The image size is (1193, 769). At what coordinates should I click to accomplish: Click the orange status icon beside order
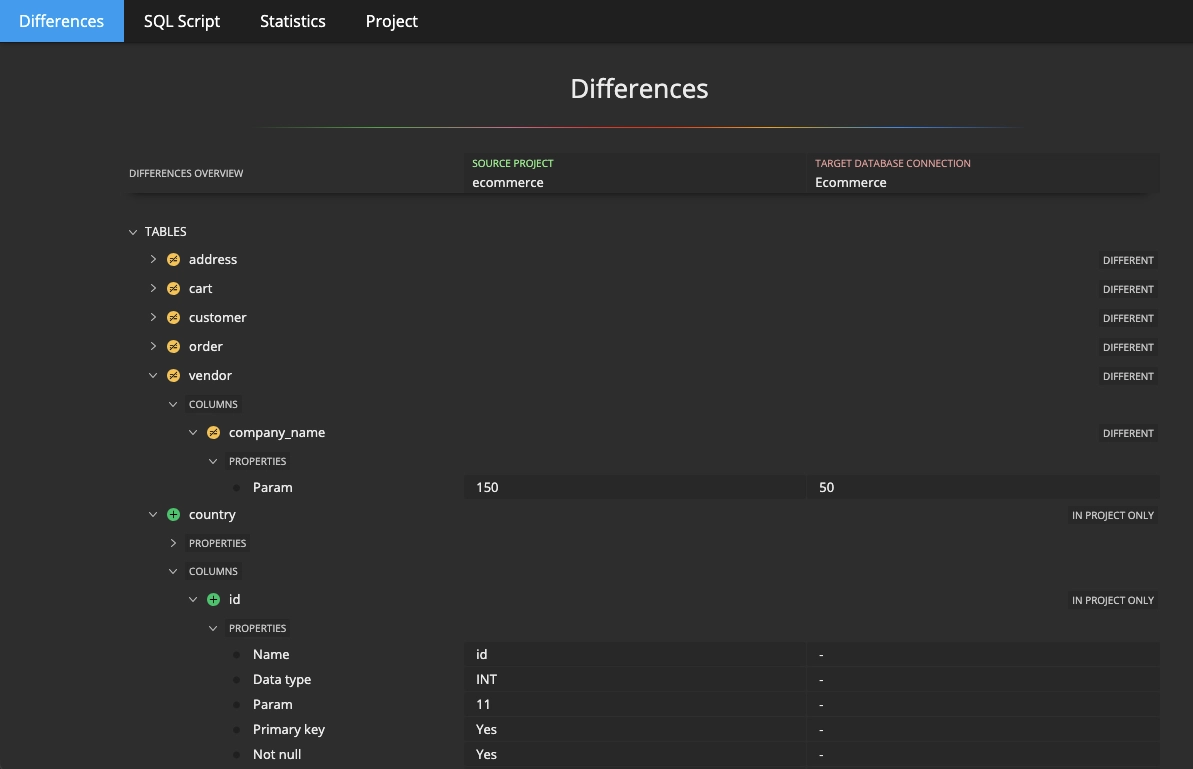pos(173,347)
